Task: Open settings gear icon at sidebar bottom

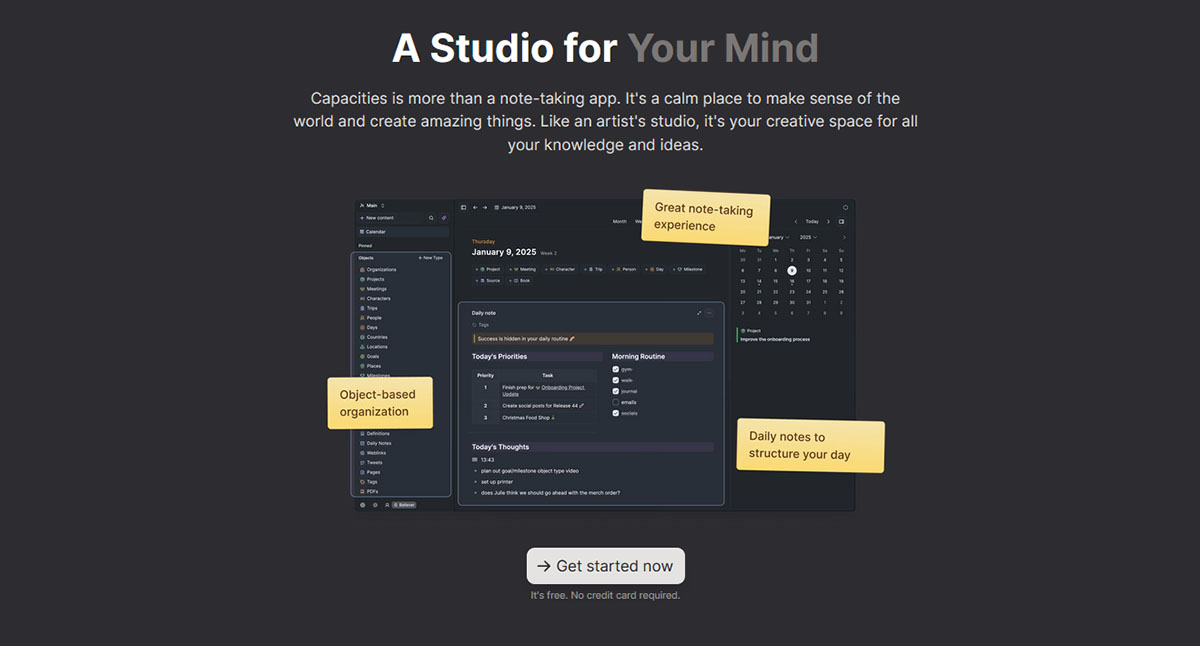Action: pyautogui.click(x=363, y=505)
